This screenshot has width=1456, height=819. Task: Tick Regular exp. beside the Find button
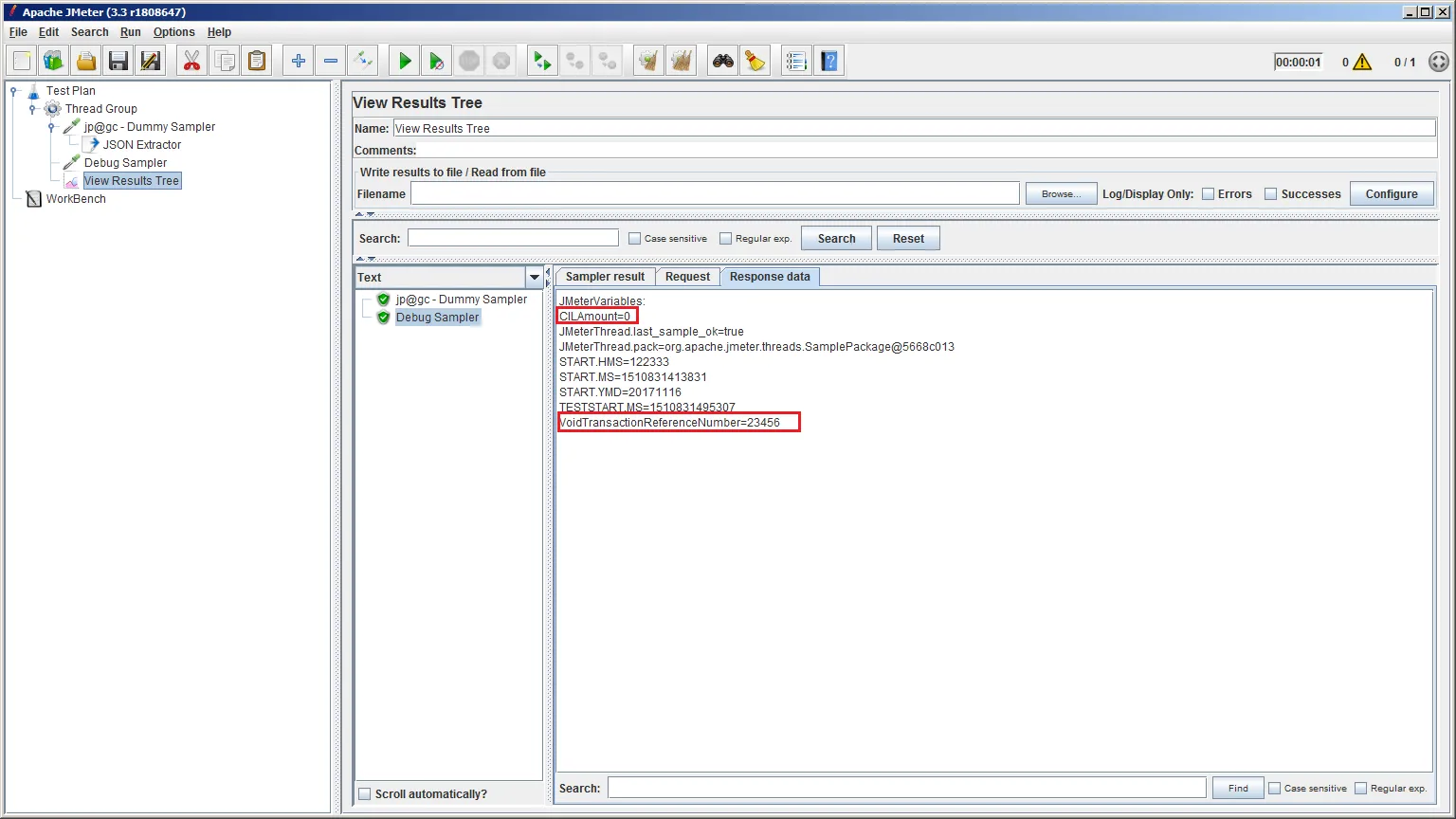1361,789
